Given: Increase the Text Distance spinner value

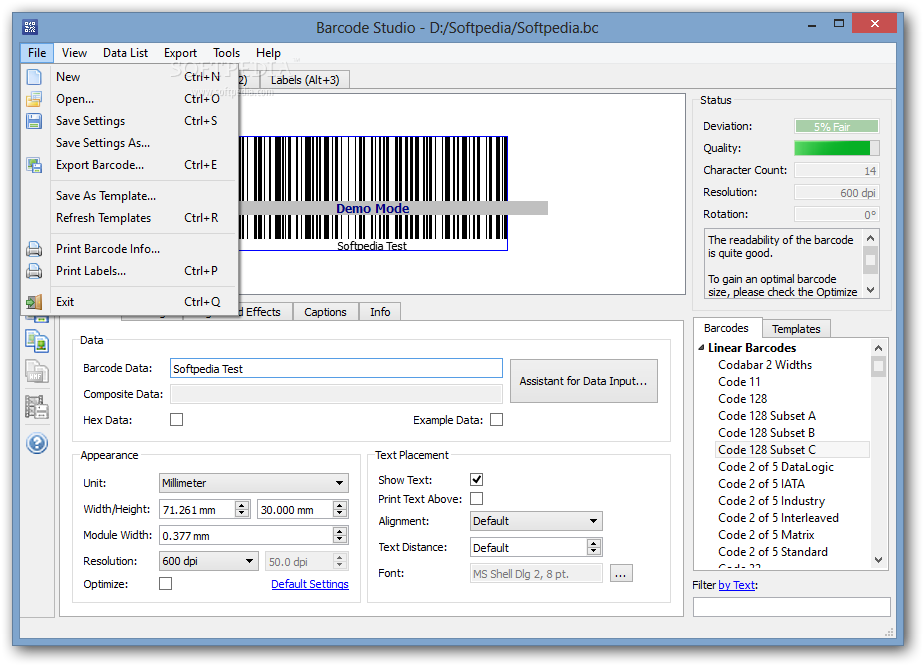Looking at the screenshot, I should tap(594, 543).
